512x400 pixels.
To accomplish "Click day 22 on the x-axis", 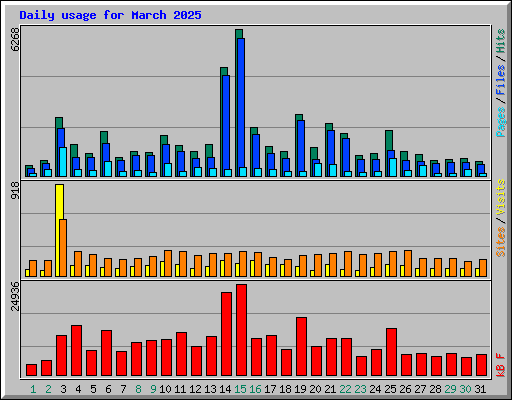I will (x=345, y=389).
